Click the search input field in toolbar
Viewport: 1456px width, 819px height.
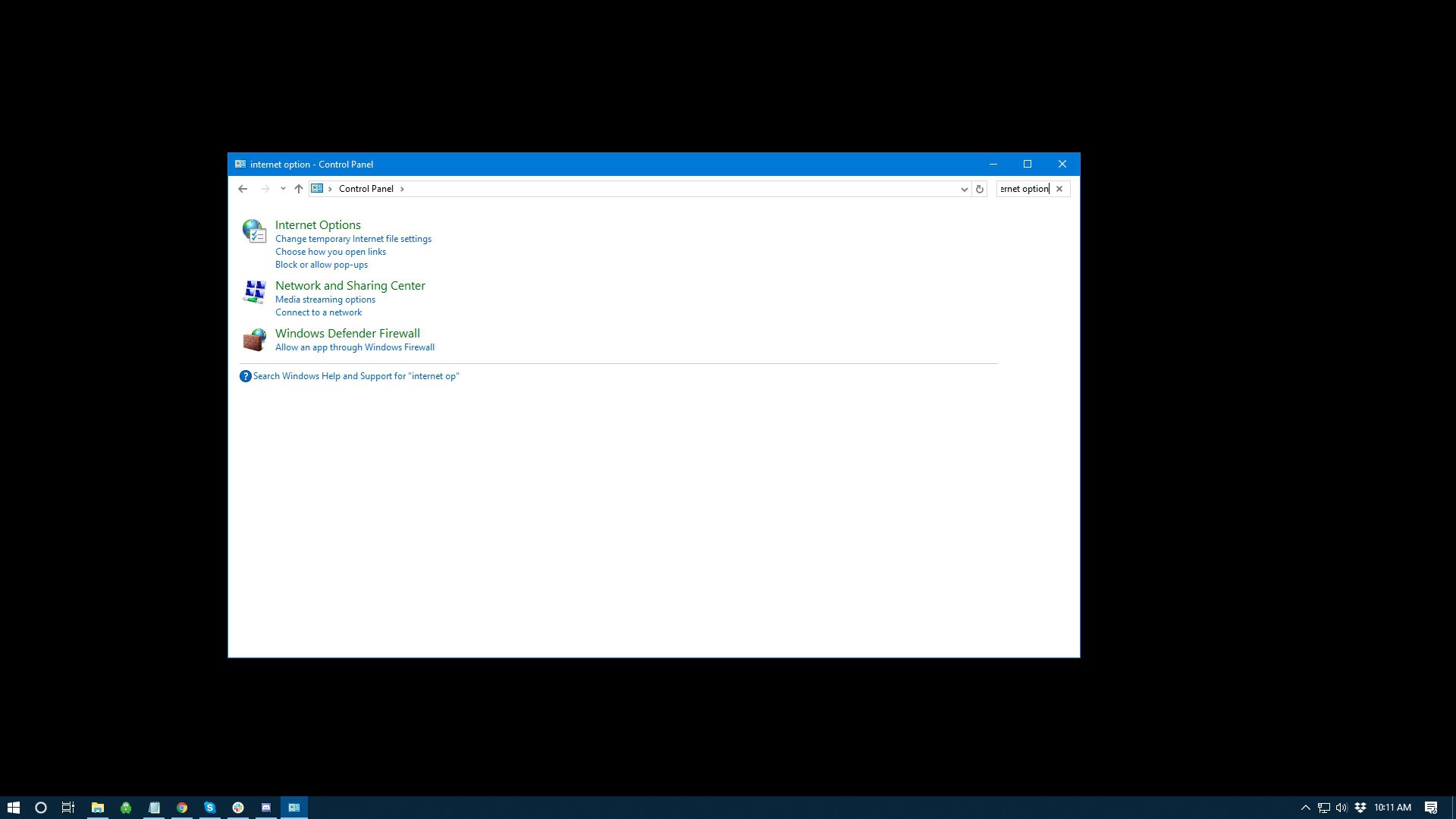[x=1025, y=188]
